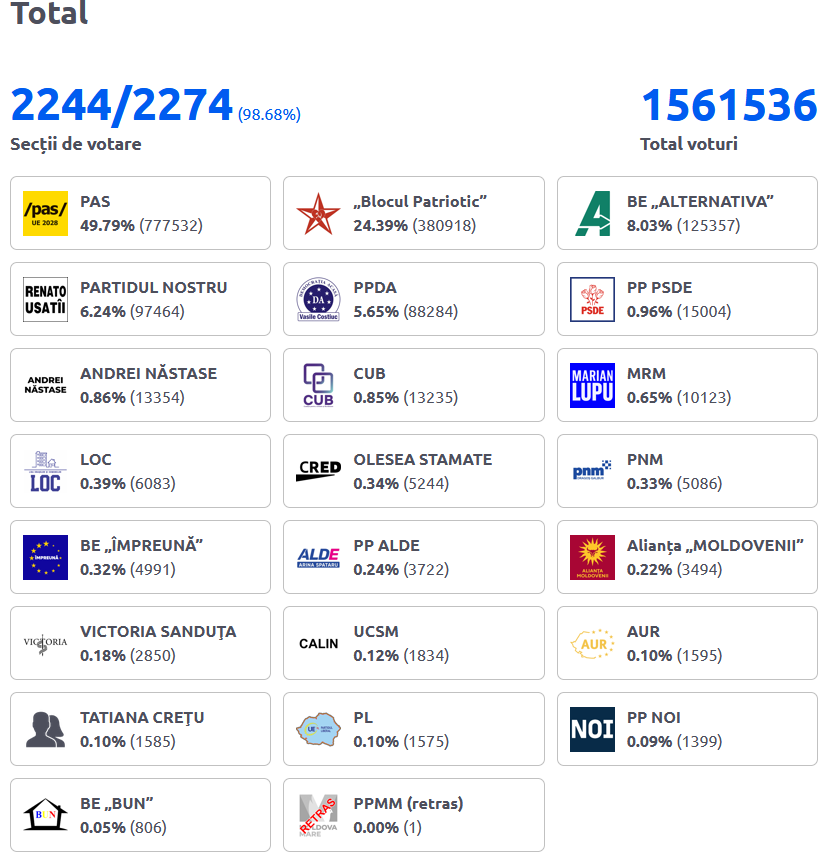
Task: Select PL result 0.10% (1575)
Action: 402,742
